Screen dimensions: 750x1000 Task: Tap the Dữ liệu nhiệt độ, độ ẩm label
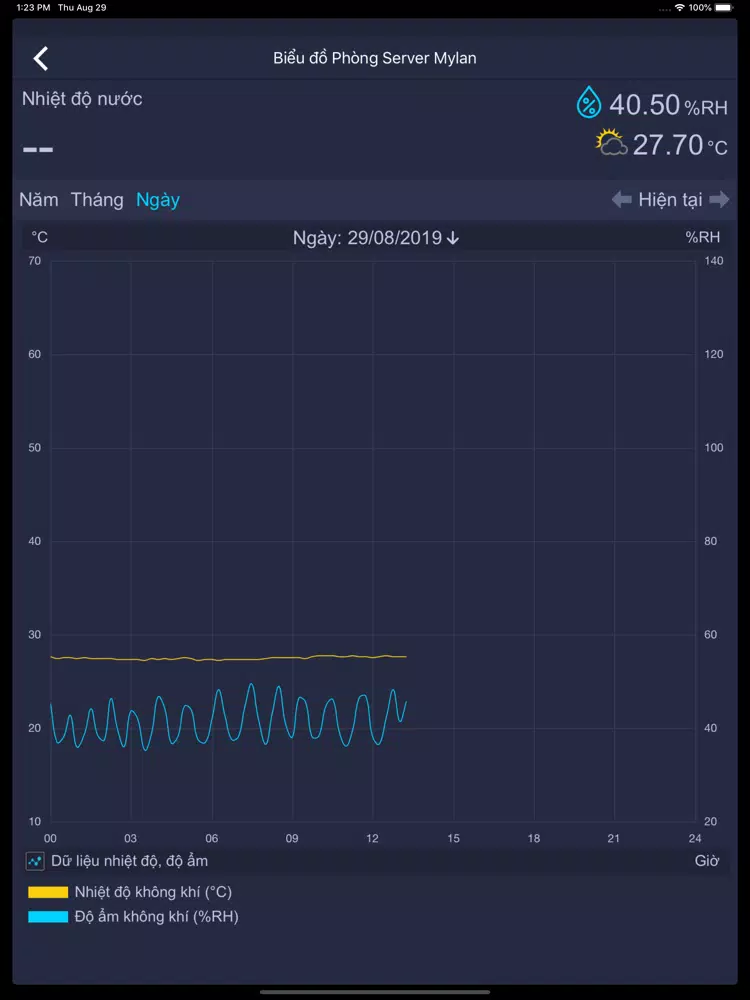(129, 861)
